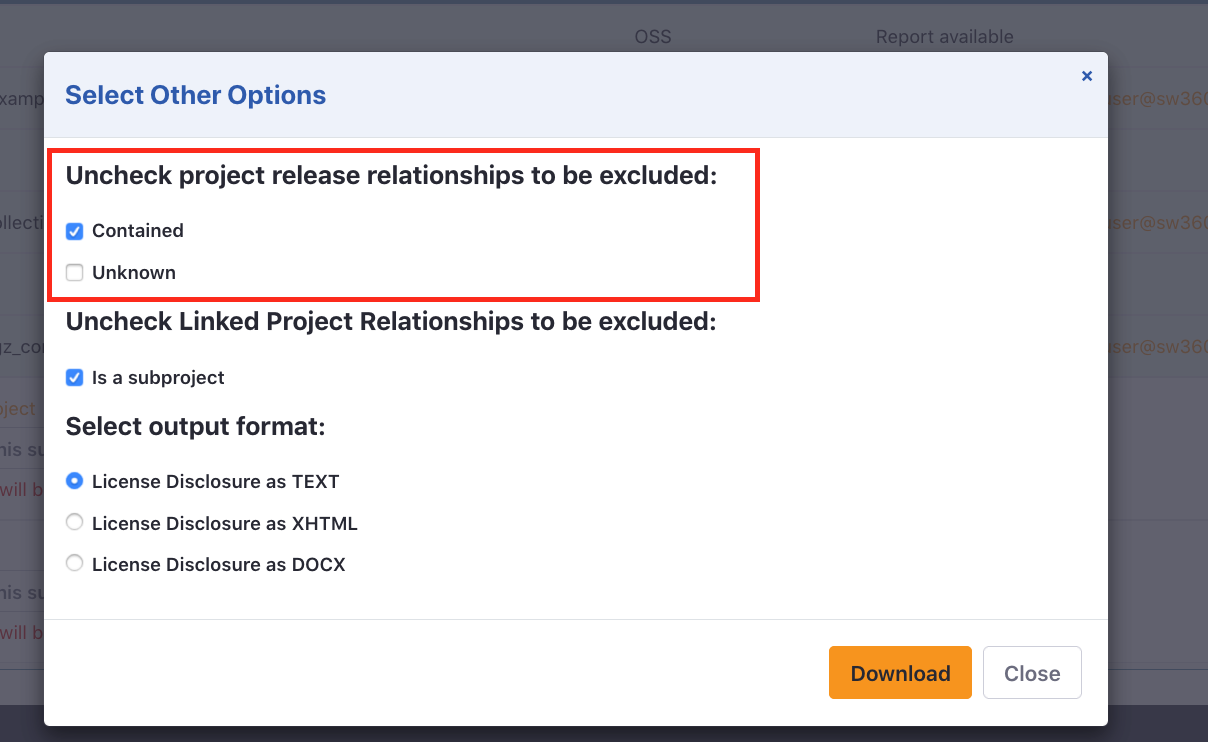Click the Select Other Options dialog title

click(x=195, y=95)
